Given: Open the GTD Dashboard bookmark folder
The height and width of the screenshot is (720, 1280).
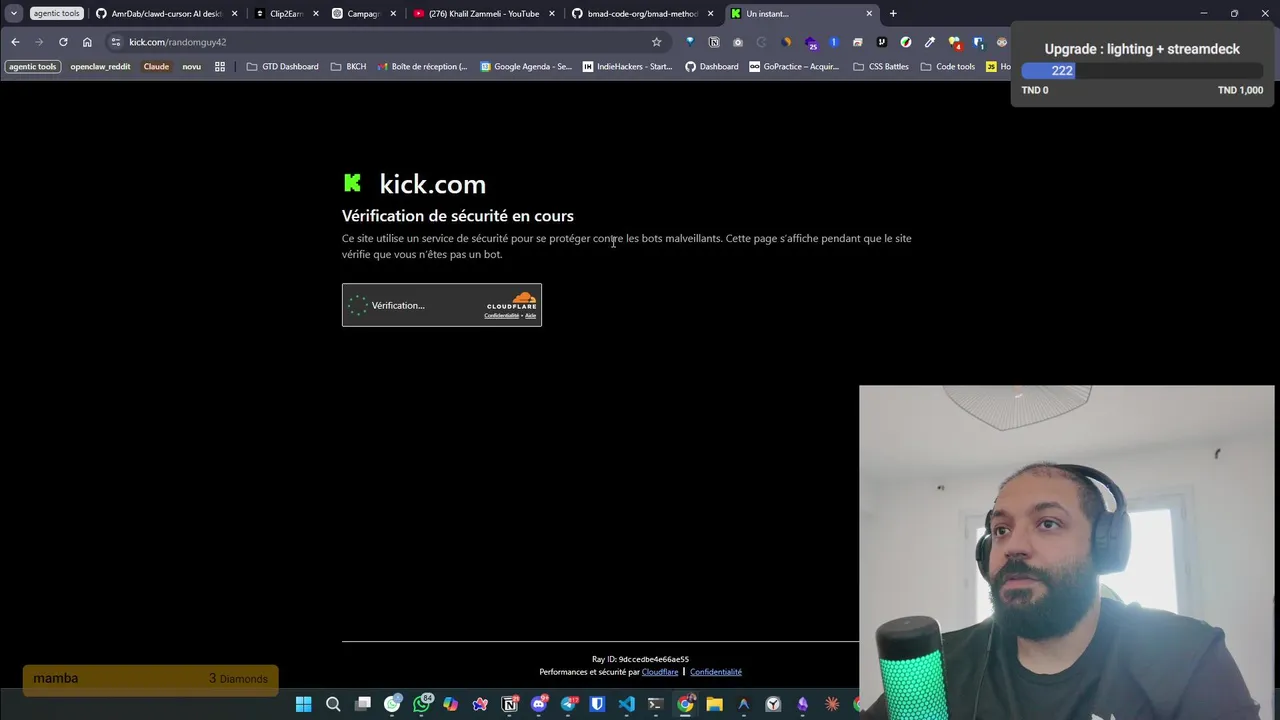Looking at the screenshot, I should click(282, 67).
